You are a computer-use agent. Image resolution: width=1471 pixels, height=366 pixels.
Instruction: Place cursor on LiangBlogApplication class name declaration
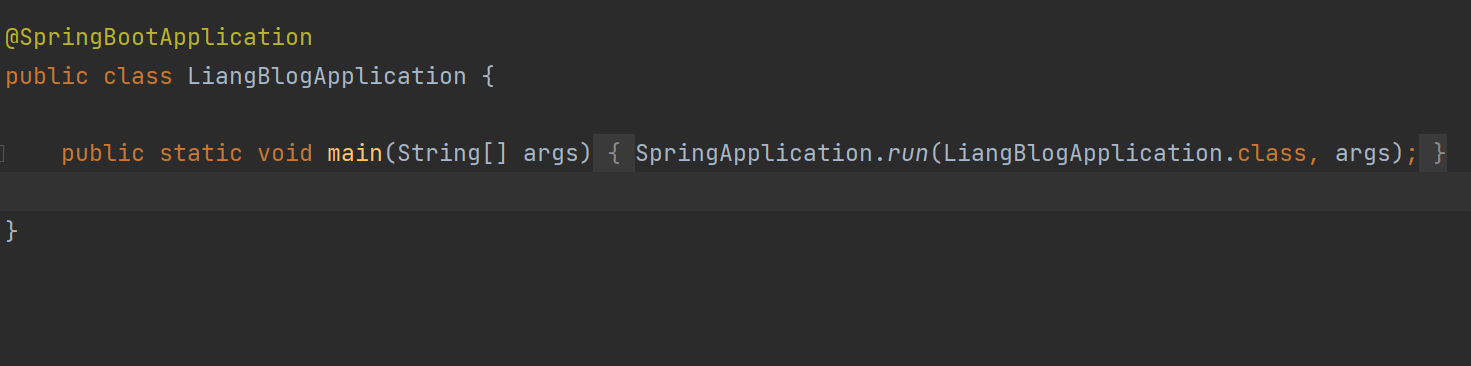[327, 76]
